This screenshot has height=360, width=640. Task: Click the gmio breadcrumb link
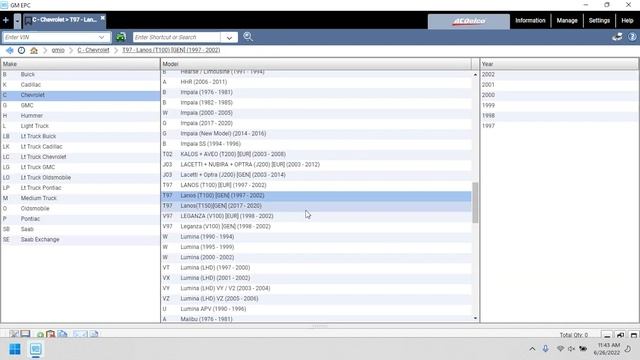click(x=58, y=50)
